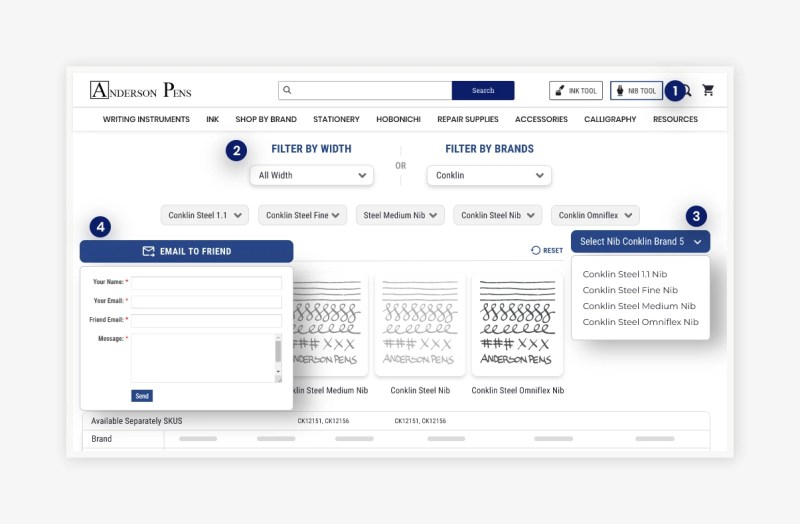Select Conklin Steel 1.1 Nib option
This screenshot has height=524, width=800.
pyautogui.click(x=624, y=274)
